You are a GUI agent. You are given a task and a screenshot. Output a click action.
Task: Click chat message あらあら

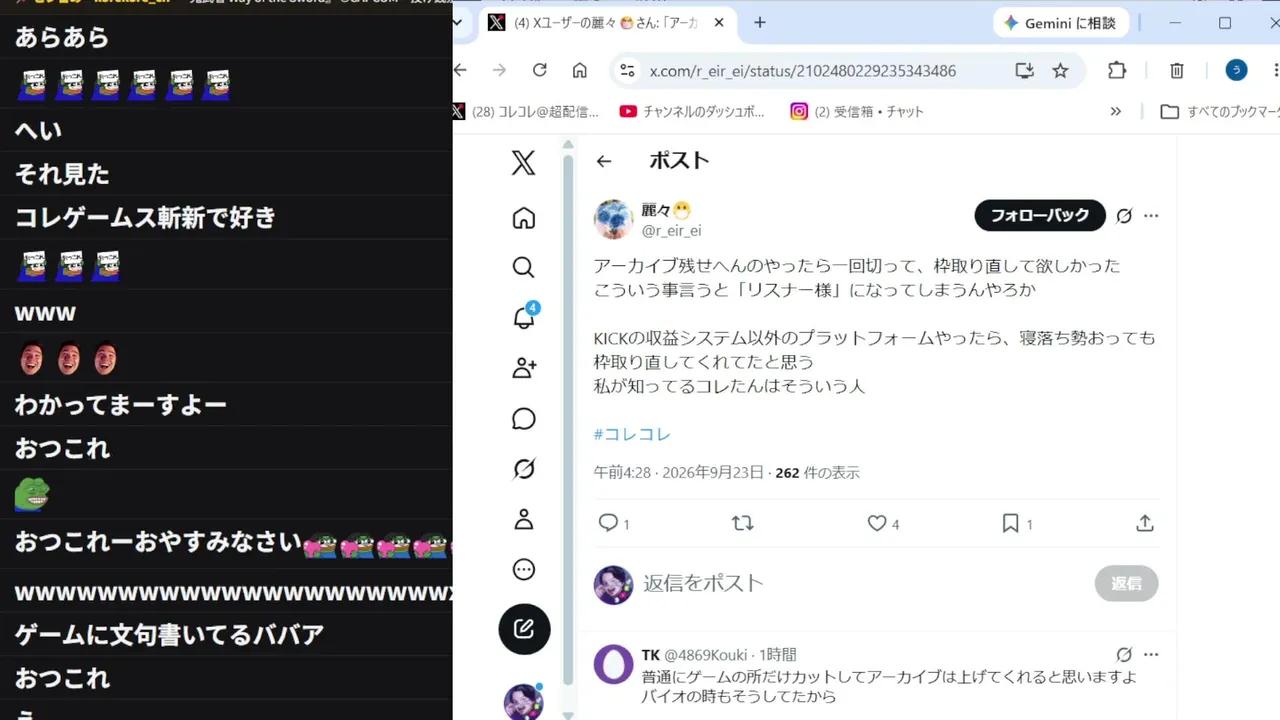tap(62, 38)
